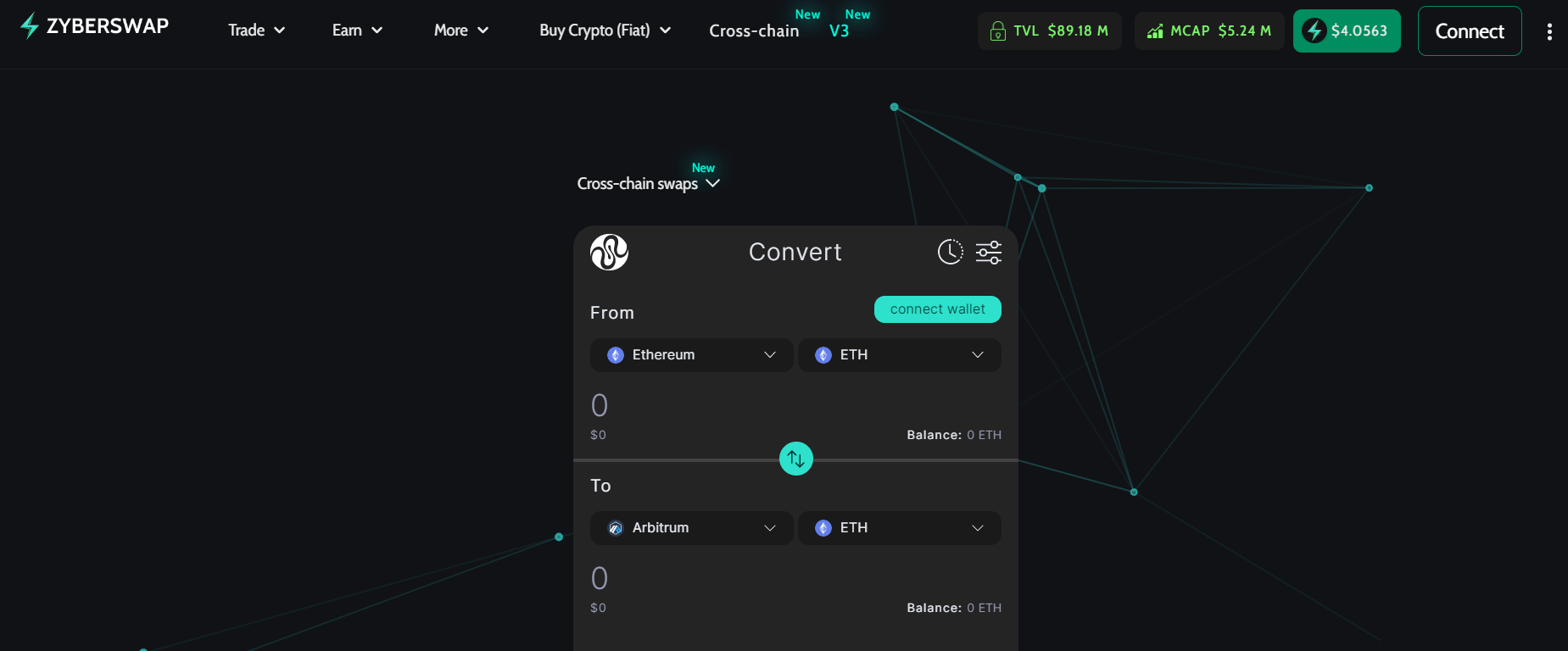Click the To Balance: 0 ETH text

pos(954,608)
